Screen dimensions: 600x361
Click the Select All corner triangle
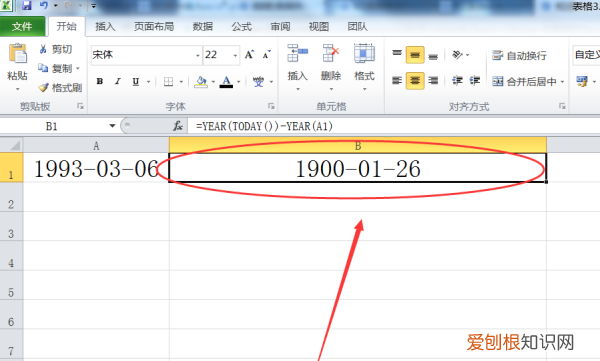(x=15, y=145)
